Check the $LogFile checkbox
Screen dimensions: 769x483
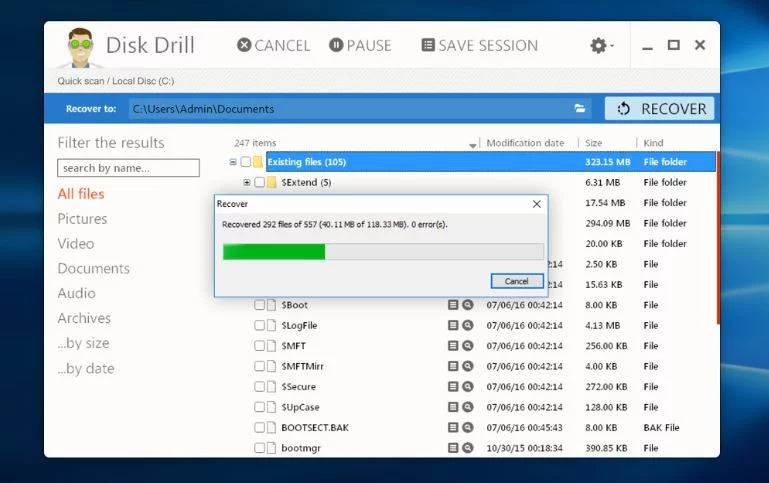pos(259,325)
